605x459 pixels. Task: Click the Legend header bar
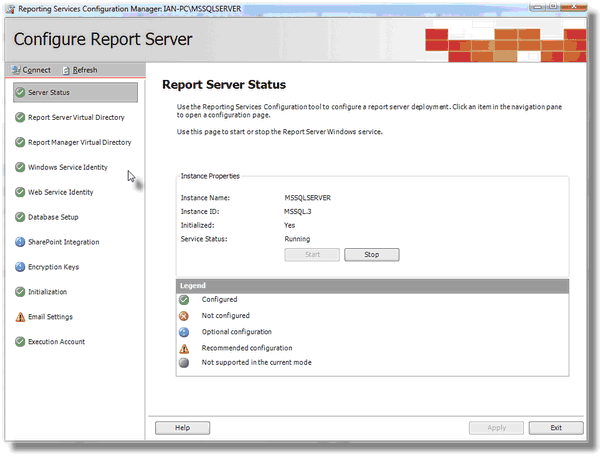pos(372,286)
